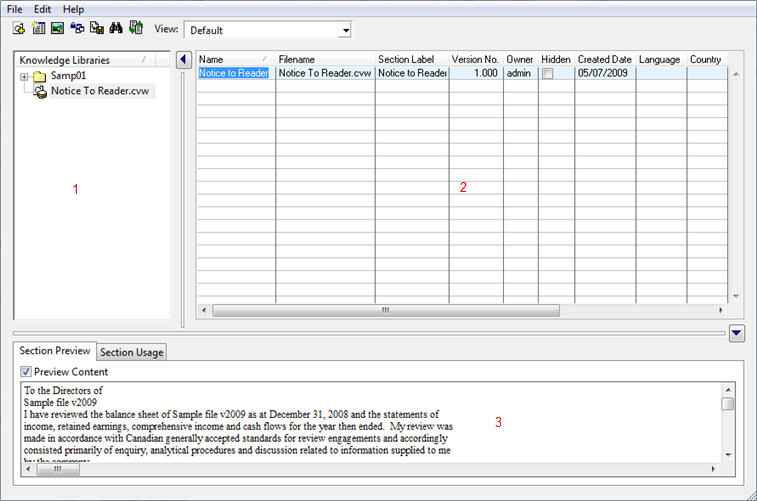Click the first toolbar icon with yellow star

pyautogui.click(x=19, y=29)
